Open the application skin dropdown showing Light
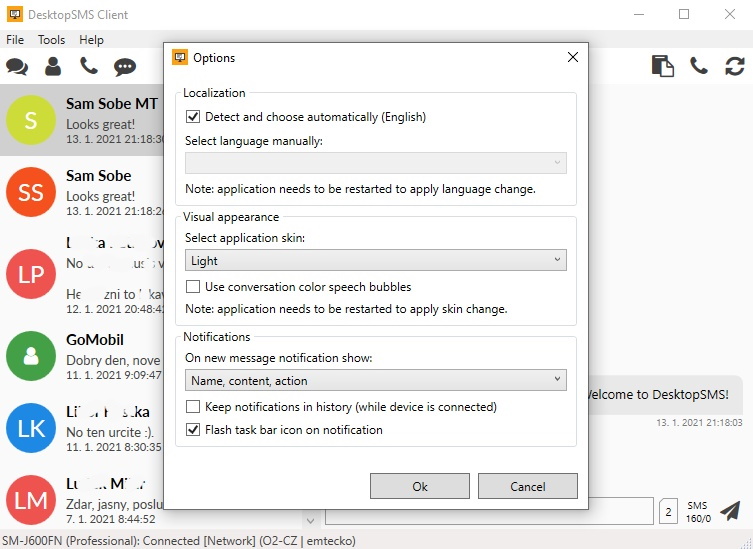Screen dimensions: 753x549 click(x=375, y=261)
